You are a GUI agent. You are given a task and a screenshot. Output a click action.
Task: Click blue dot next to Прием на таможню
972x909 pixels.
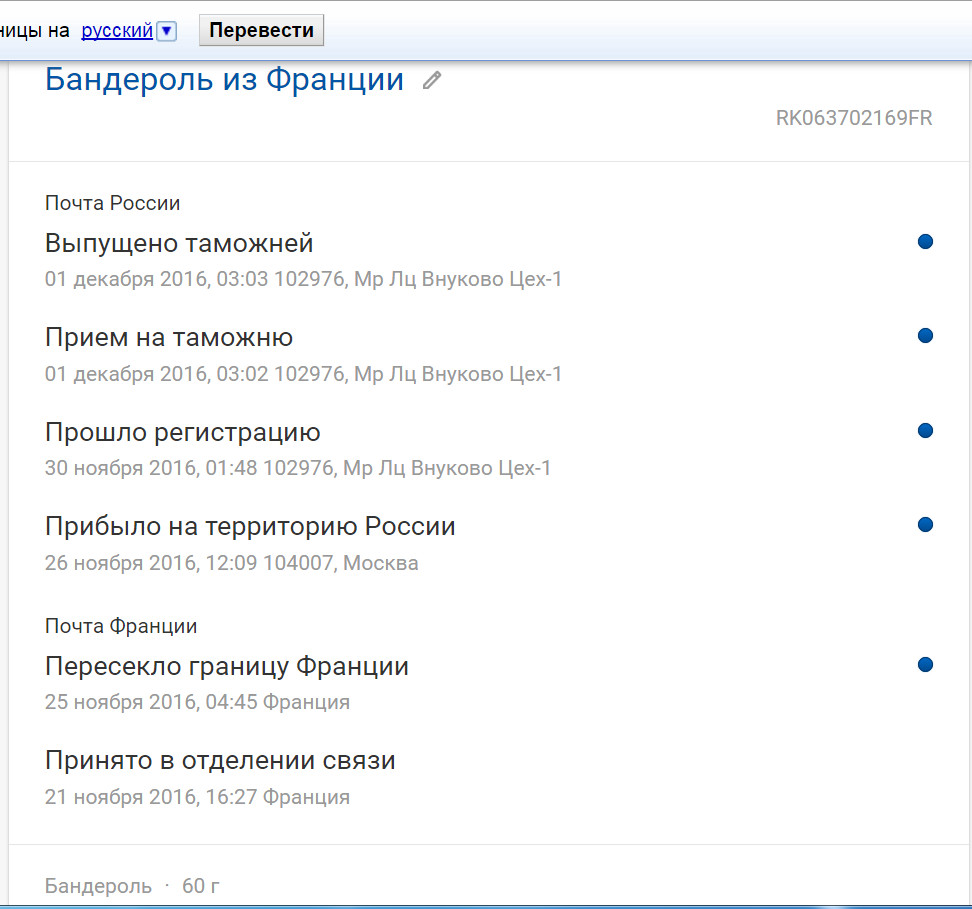[x=925, y=336]
